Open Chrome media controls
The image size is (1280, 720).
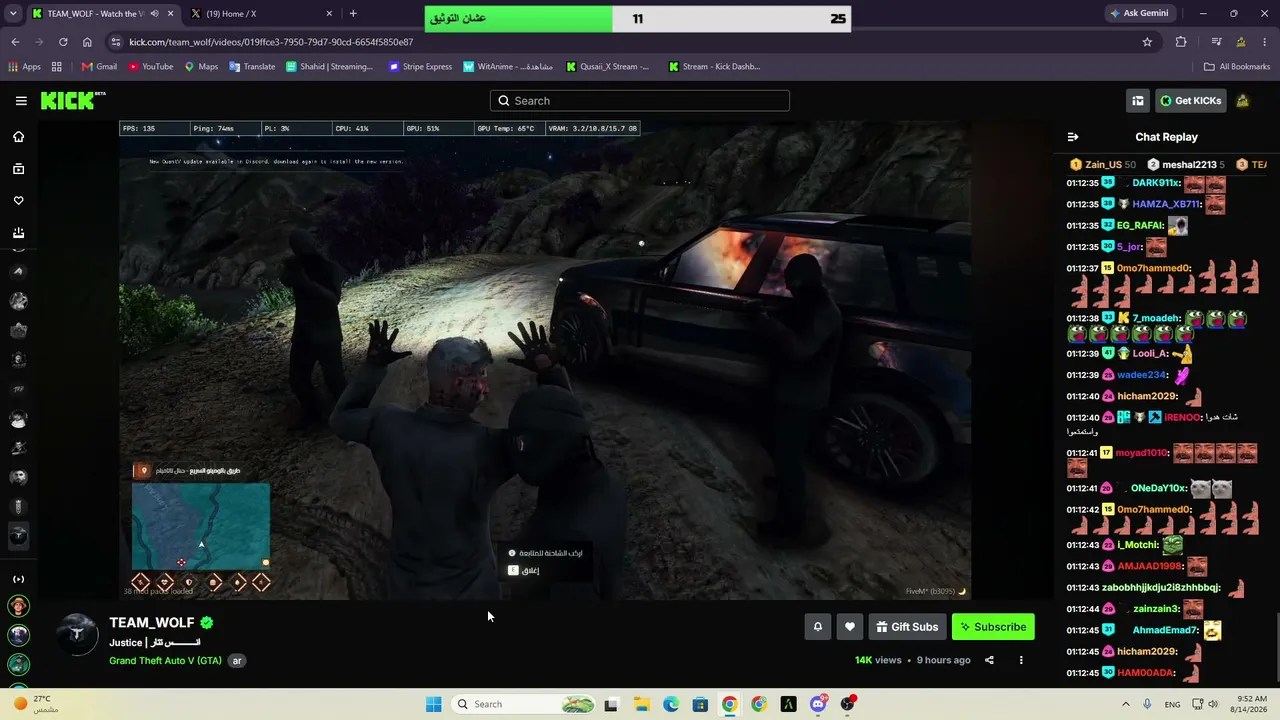tap(1216, 42)
